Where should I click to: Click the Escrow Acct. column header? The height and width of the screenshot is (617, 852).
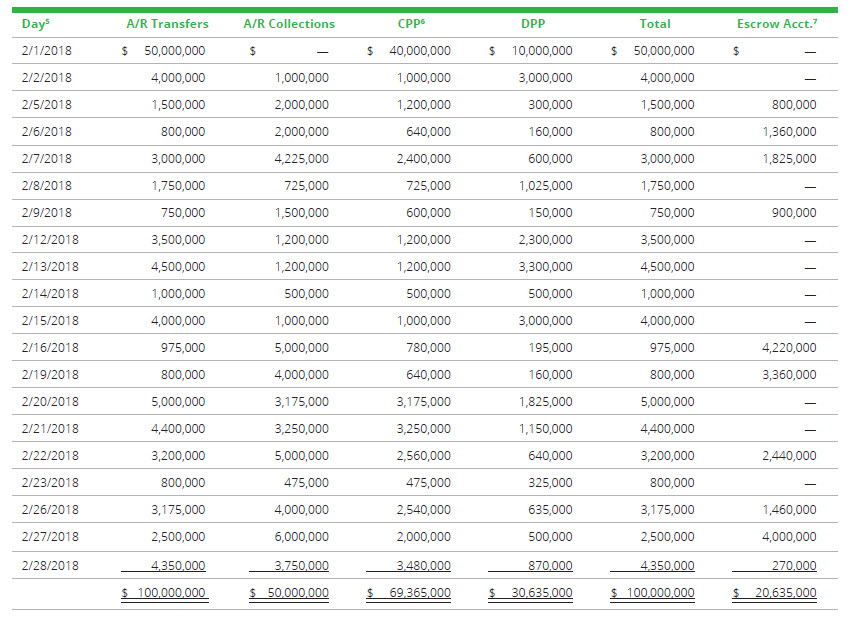[x=776, y=23]
